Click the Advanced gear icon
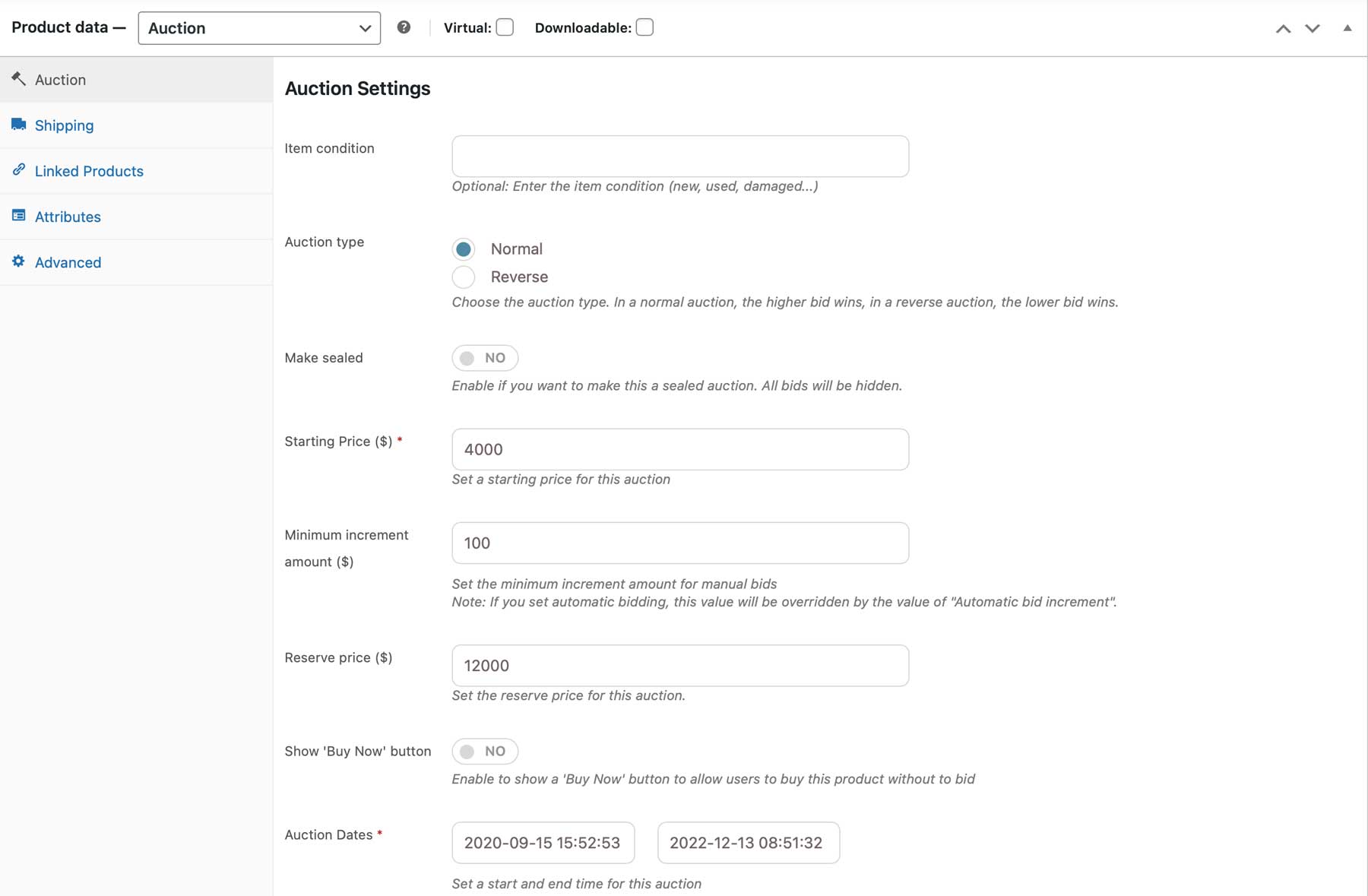Screen dimensions: 1368x896 point(18,261)
